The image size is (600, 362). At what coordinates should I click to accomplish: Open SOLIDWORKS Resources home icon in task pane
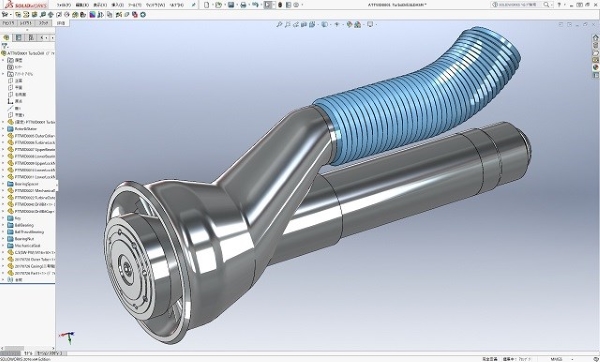595,38
